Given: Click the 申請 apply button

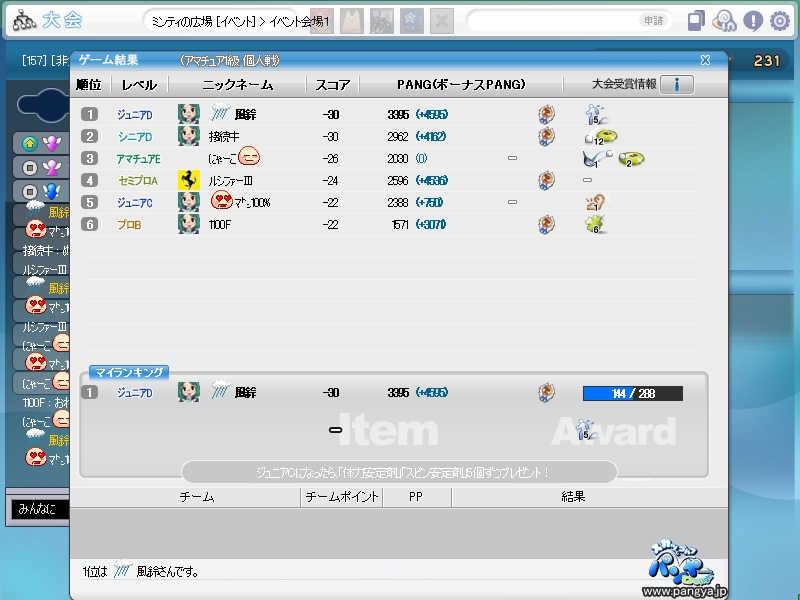Looking at the screenshot, I should tap(652, 20).
